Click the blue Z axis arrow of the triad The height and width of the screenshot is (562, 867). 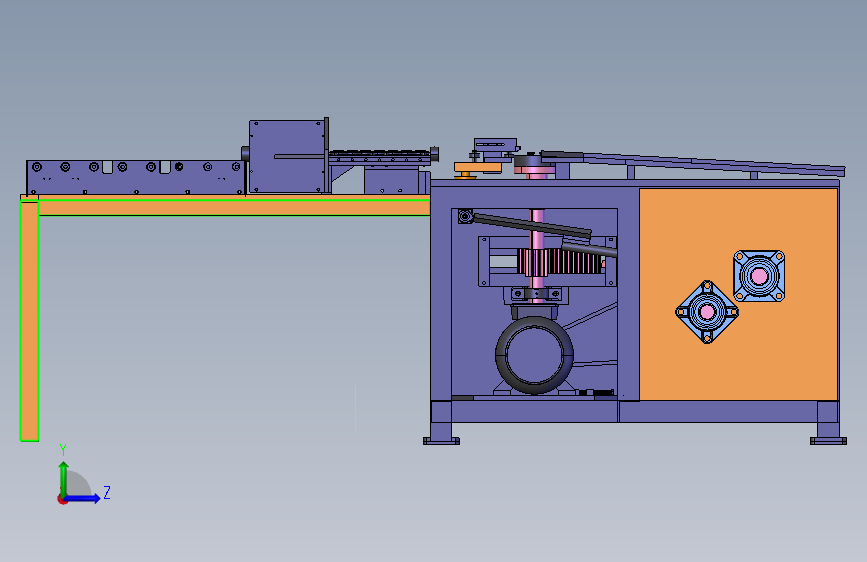(83, 498)
